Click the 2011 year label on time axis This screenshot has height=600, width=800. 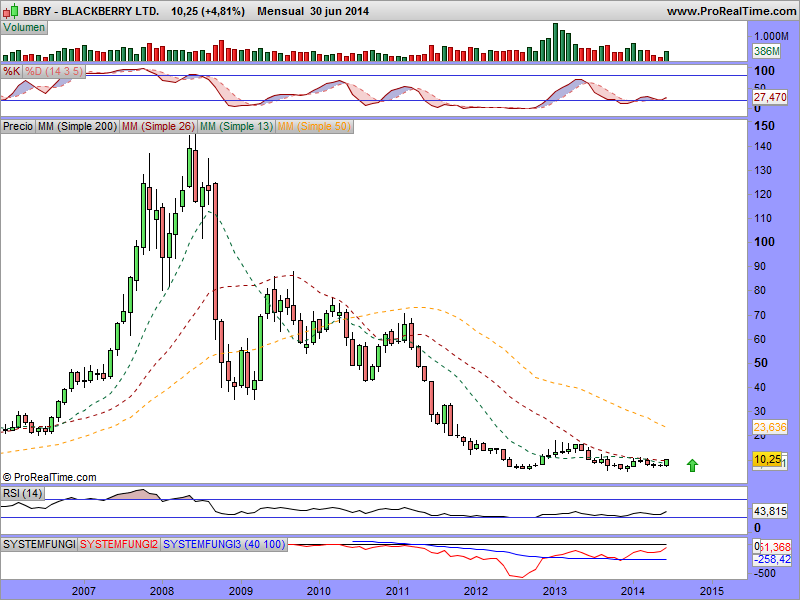397,591
